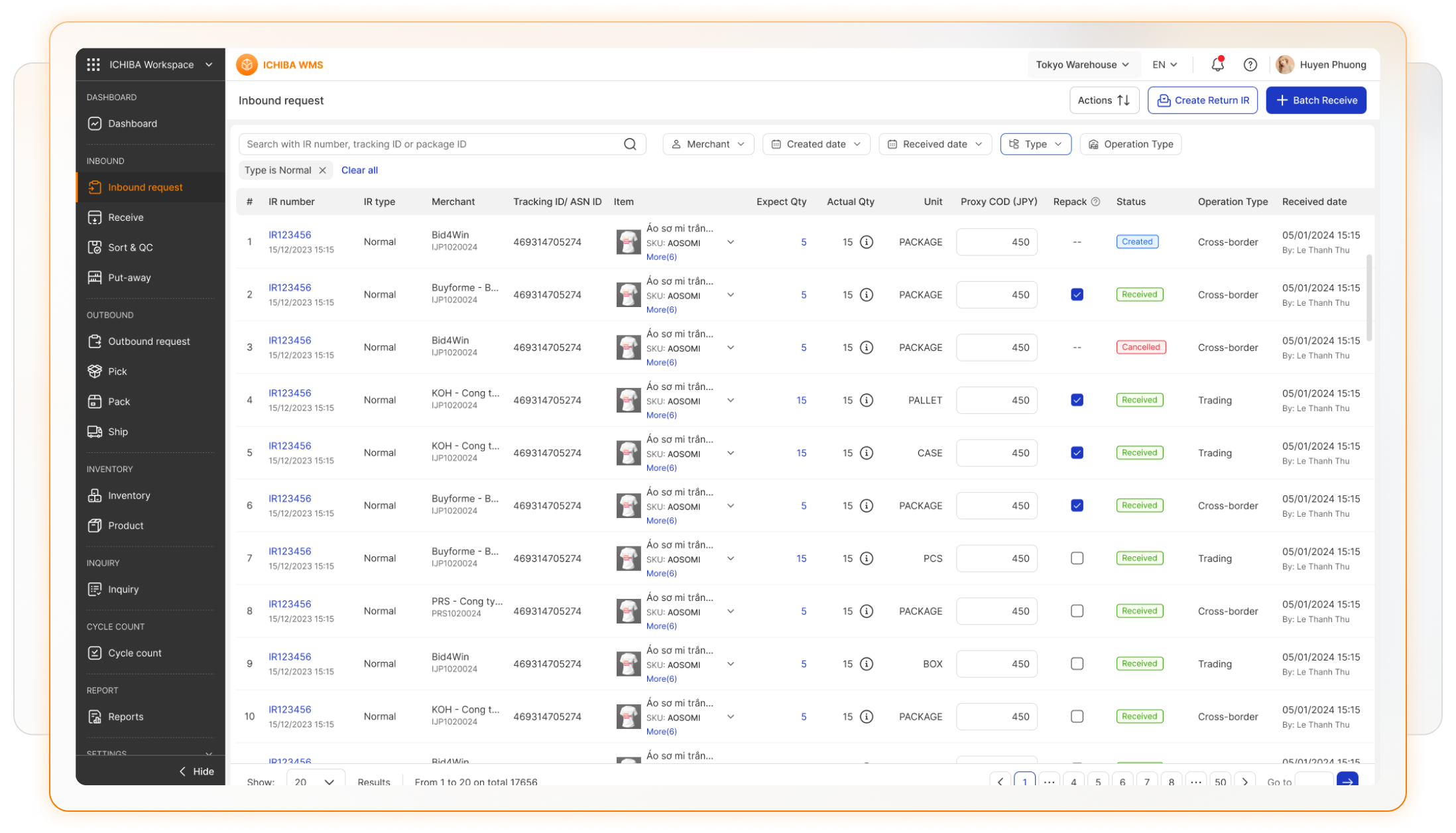Open Ship in the sidebar
This screenshot has height=833, width=1456.
[x=151, y=432]
